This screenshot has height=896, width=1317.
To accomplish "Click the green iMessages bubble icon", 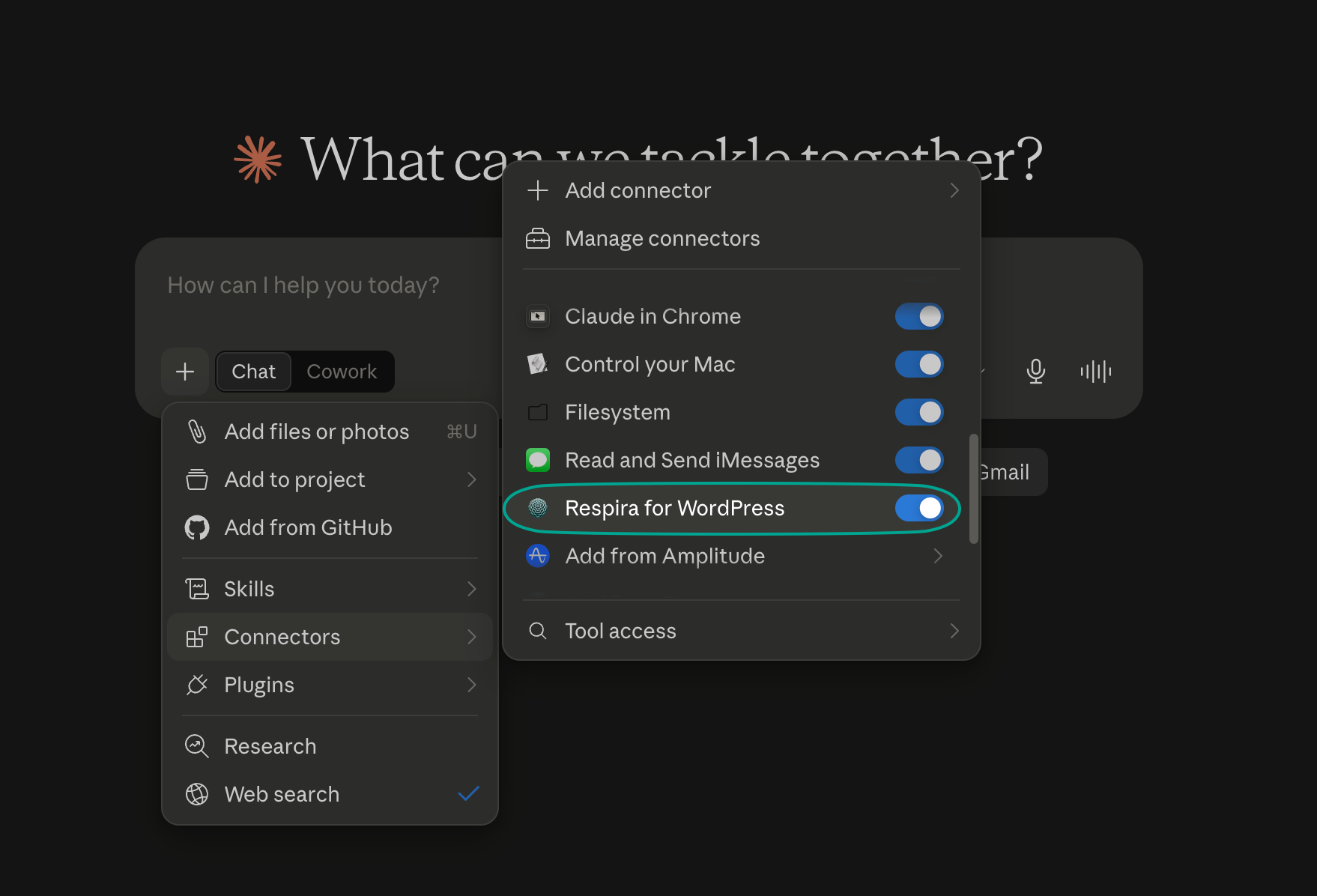I will (x=538, y=460).
